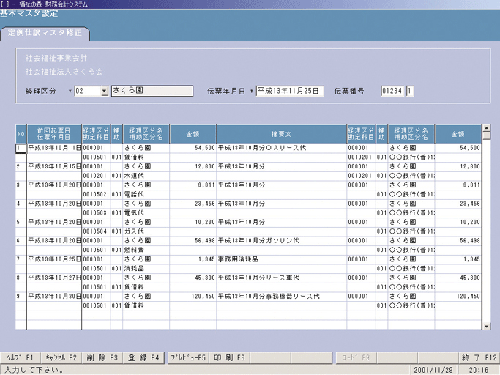Screen dimensions: 500x375
Task: Click the small field after 伝票番号 showing 1
Action: (x=410, y=91)
